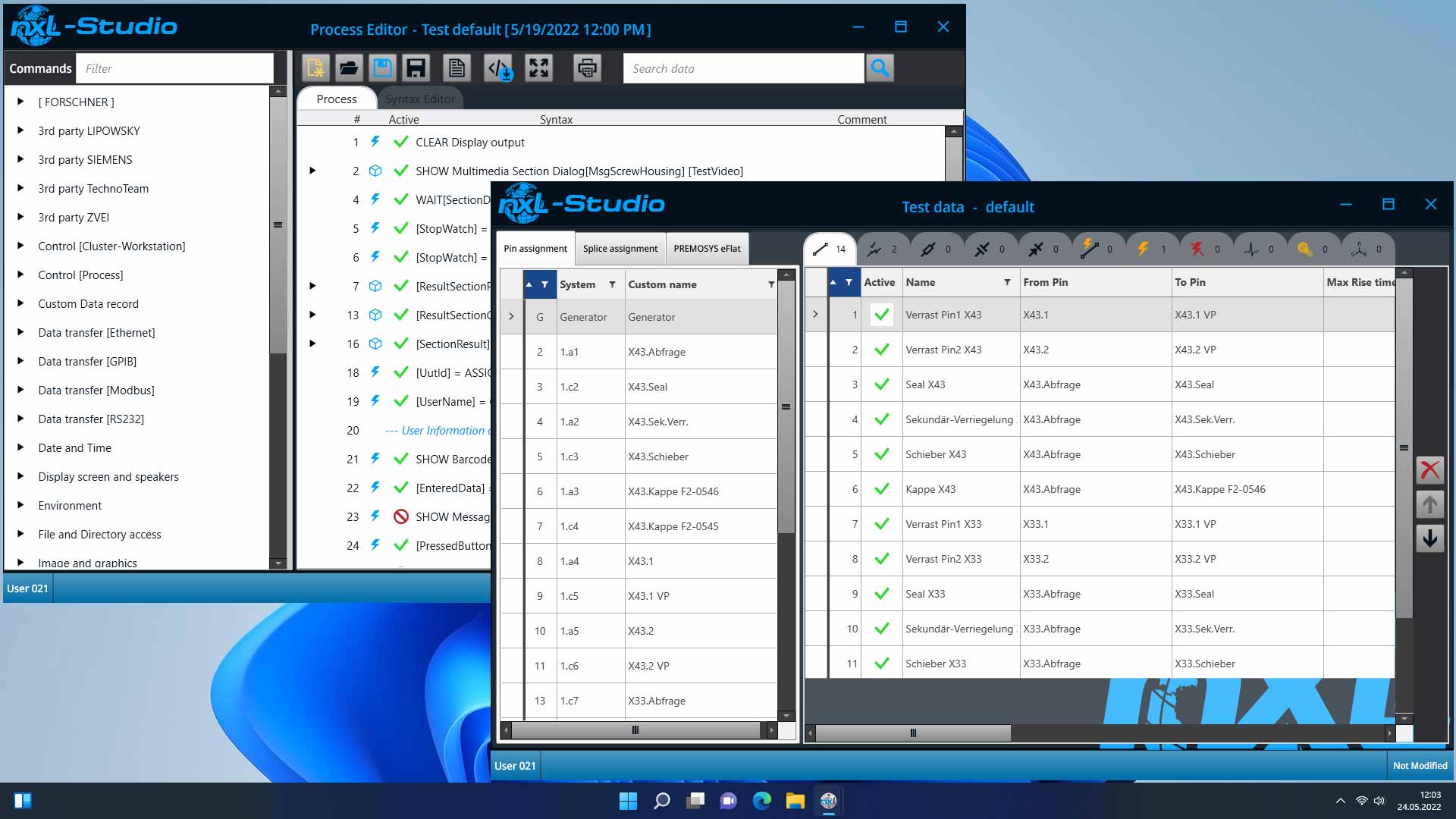Click the black floppy save-as icon
Image resolution: width=1456 pixels, height=819 pixels.
point(416,68)
